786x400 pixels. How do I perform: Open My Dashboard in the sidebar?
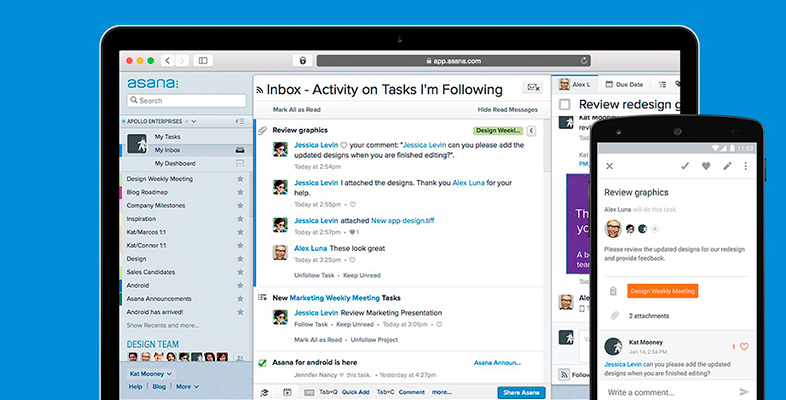tap(175, 163)
